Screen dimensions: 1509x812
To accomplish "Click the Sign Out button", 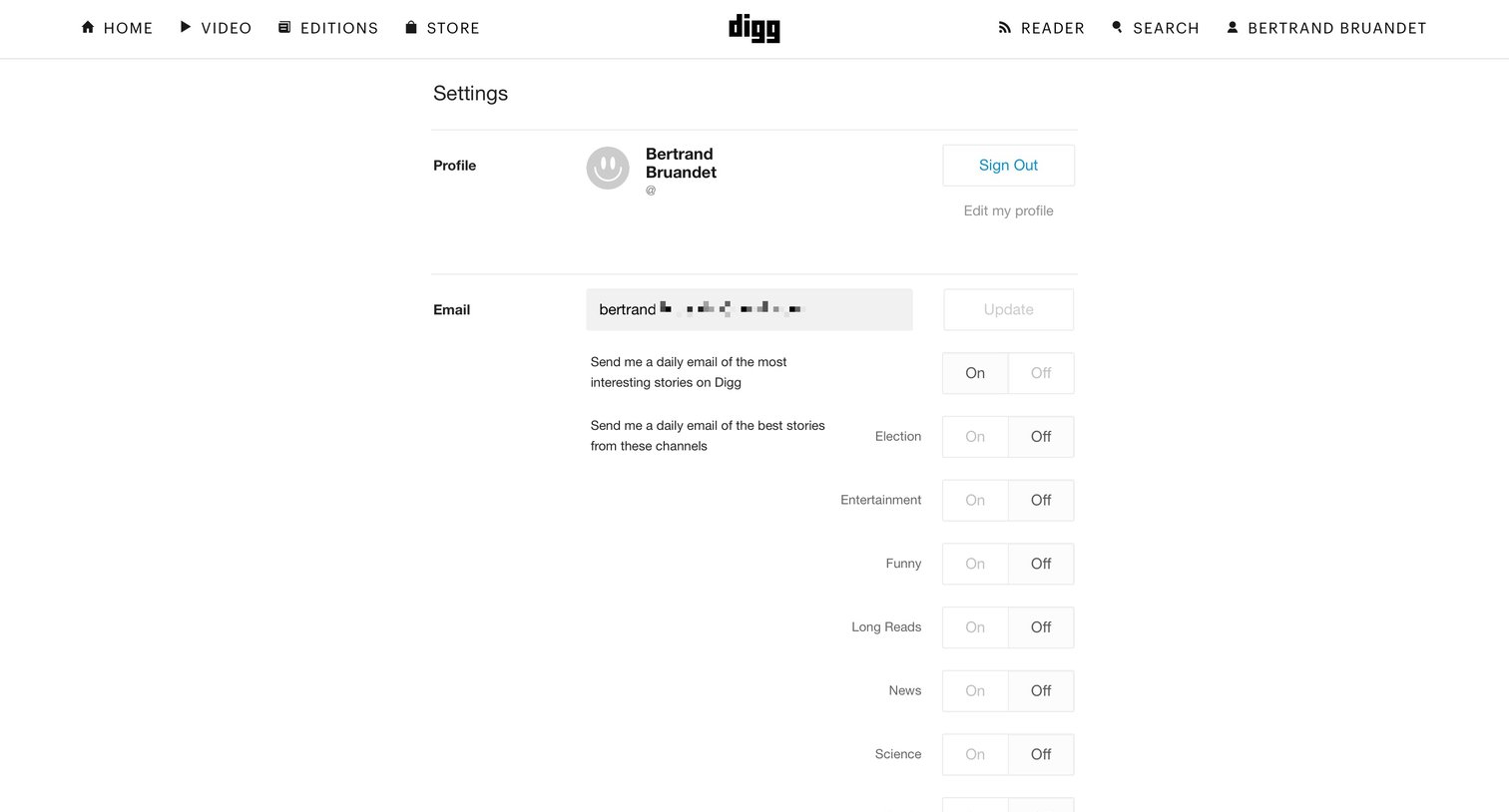I will [x=1008, y=166].
